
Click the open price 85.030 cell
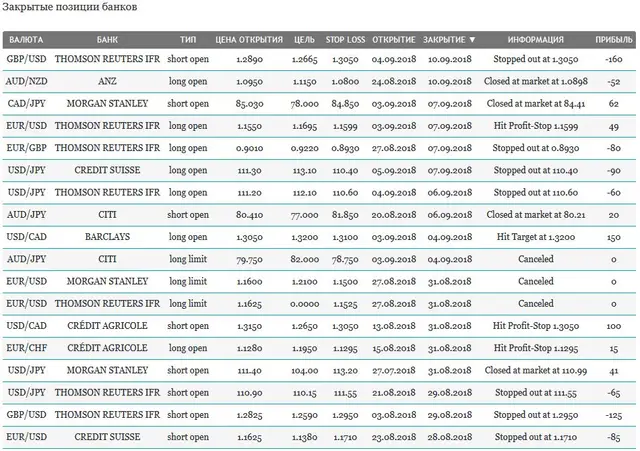(x=249, y=104)
